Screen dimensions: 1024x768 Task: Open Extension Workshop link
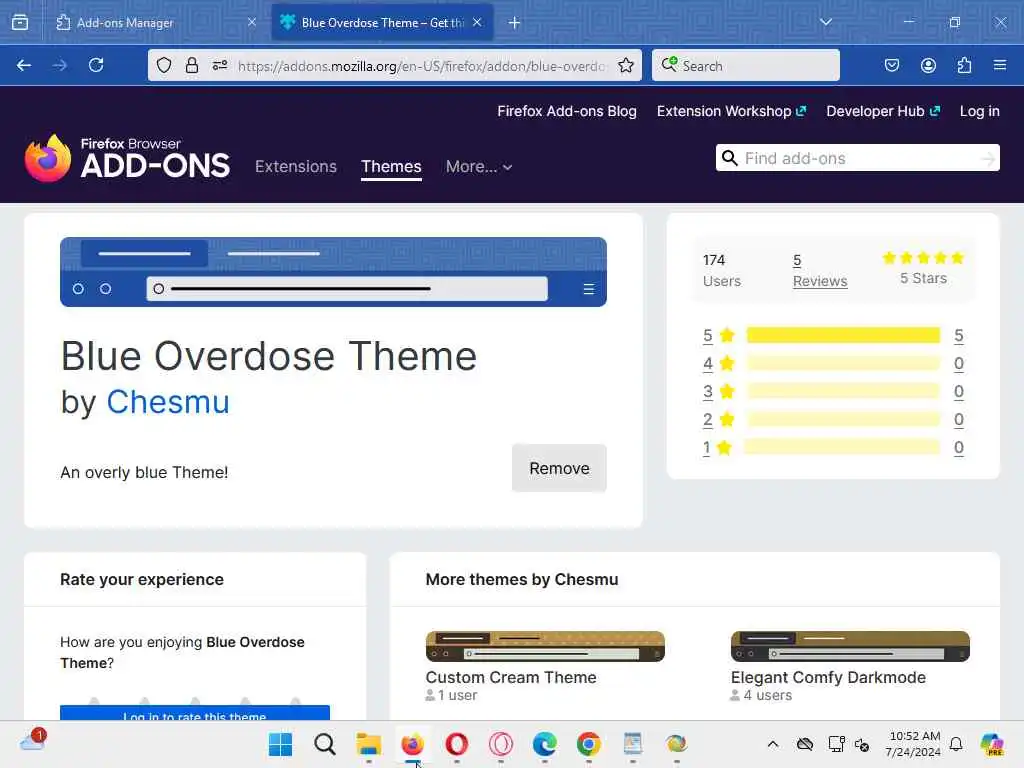[731, 111]
